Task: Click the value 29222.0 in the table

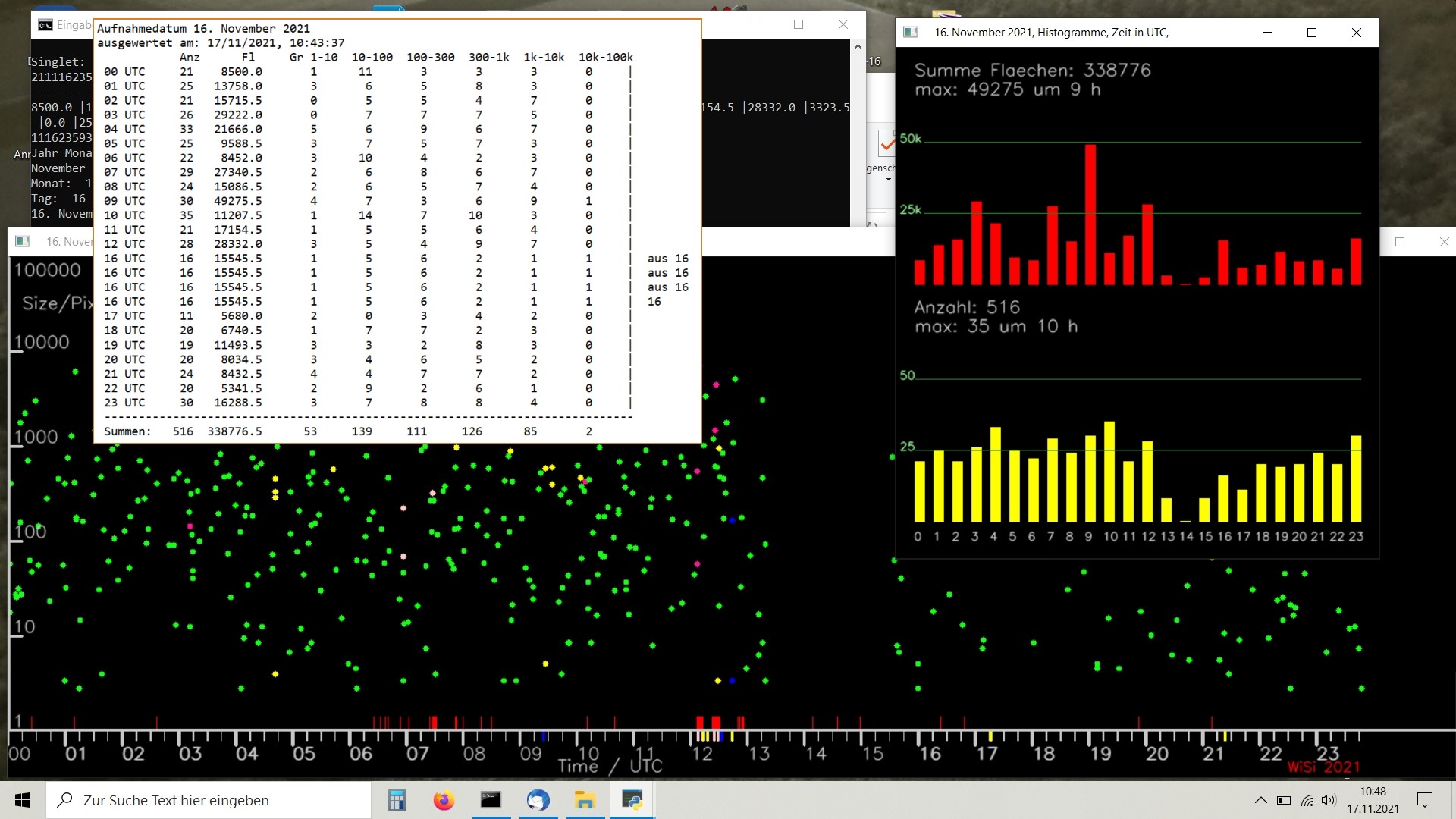Action: pos(238,115)
